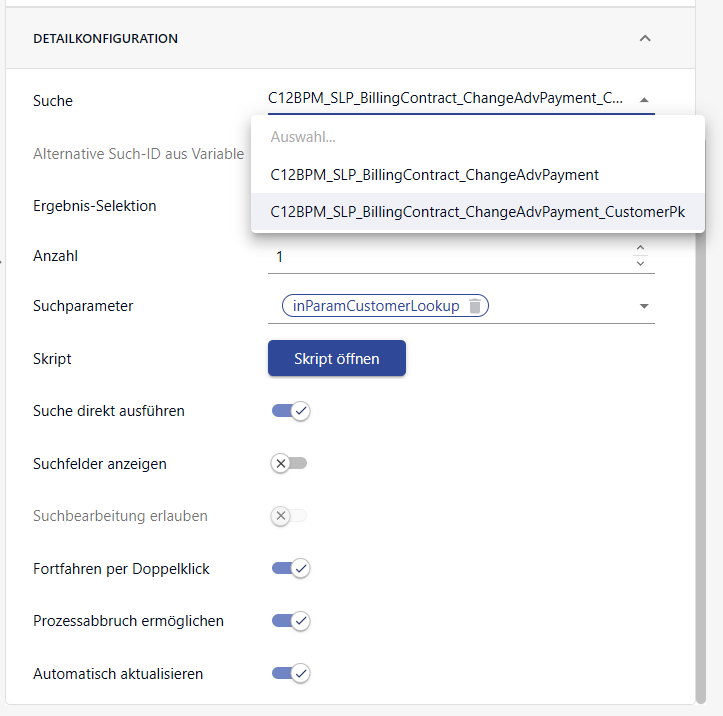
Task: Choose C12BPM_SLP_BillingContract_ChangeAdvPayment option
Action: pyautogui.click(x=478, y=175)
